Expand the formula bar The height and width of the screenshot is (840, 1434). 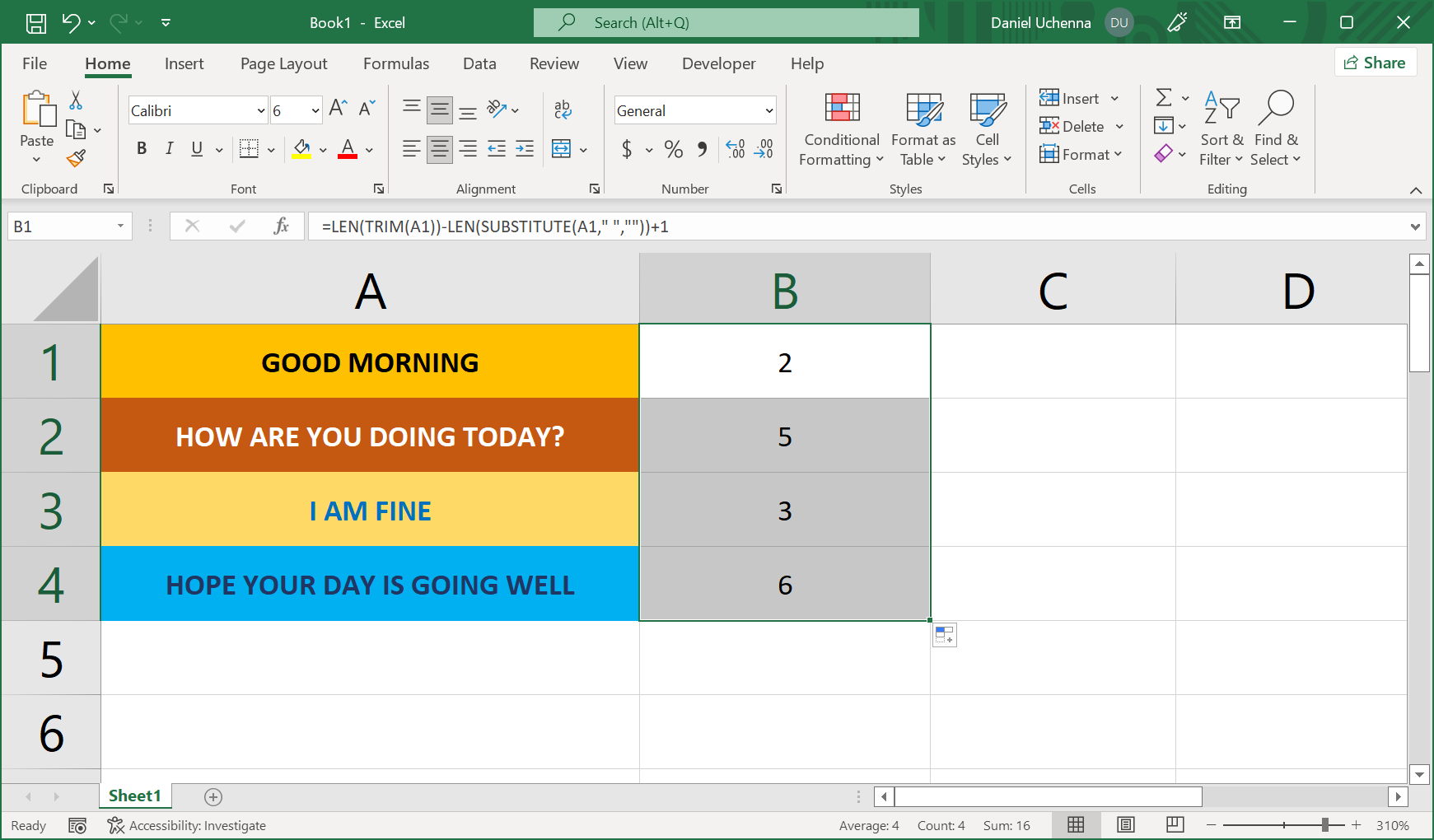click(x=1415, y=226)
